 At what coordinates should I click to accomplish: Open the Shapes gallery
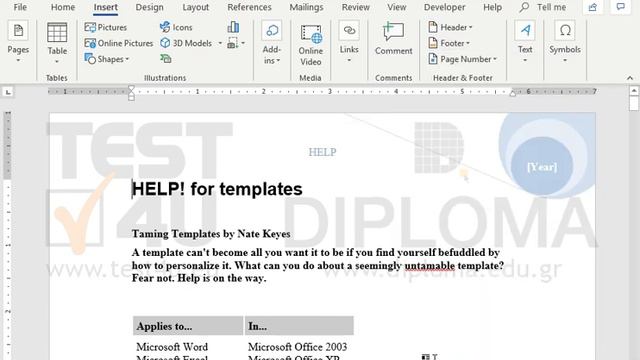click(107, 59)
